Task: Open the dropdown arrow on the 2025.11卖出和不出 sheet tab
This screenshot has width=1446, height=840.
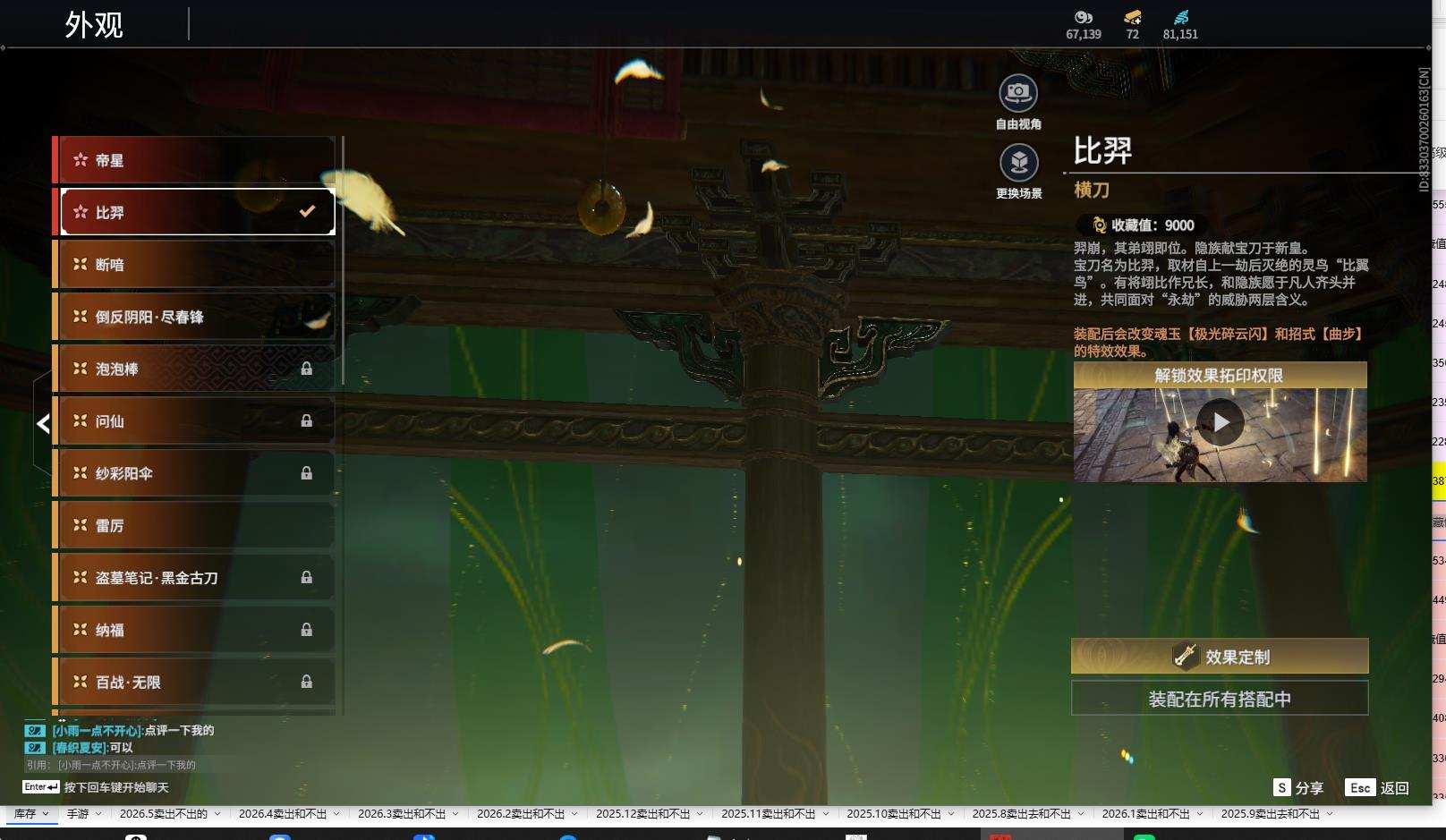Action: [825, 814]
